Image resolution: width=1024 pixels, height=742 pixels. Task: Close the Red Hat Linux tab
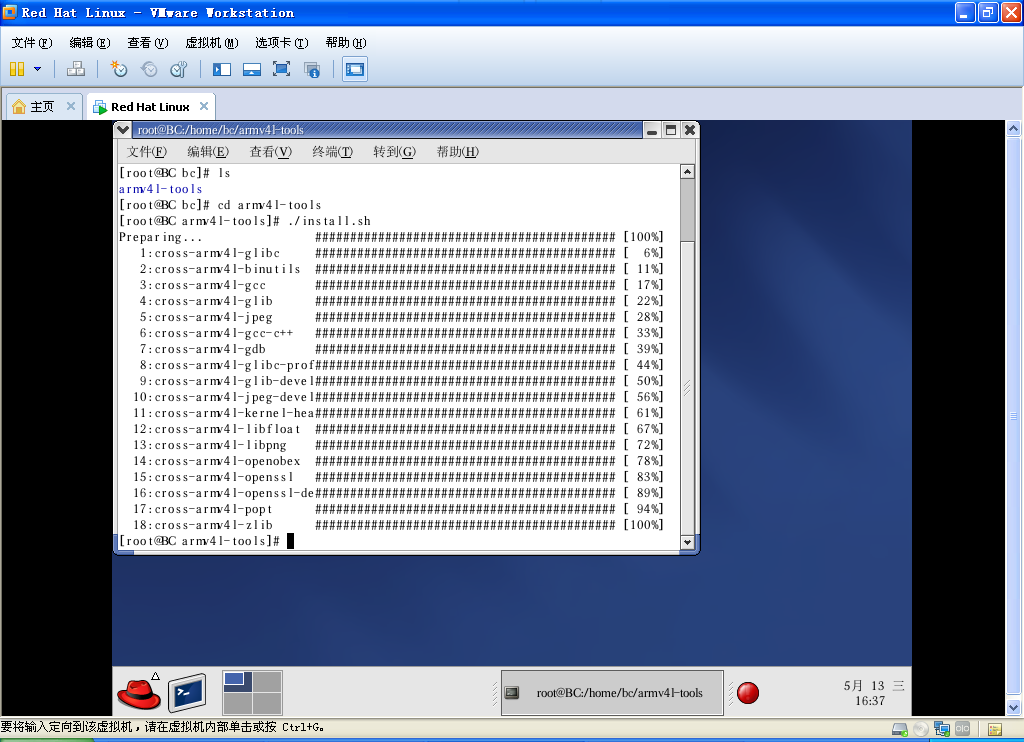(204, 106)
